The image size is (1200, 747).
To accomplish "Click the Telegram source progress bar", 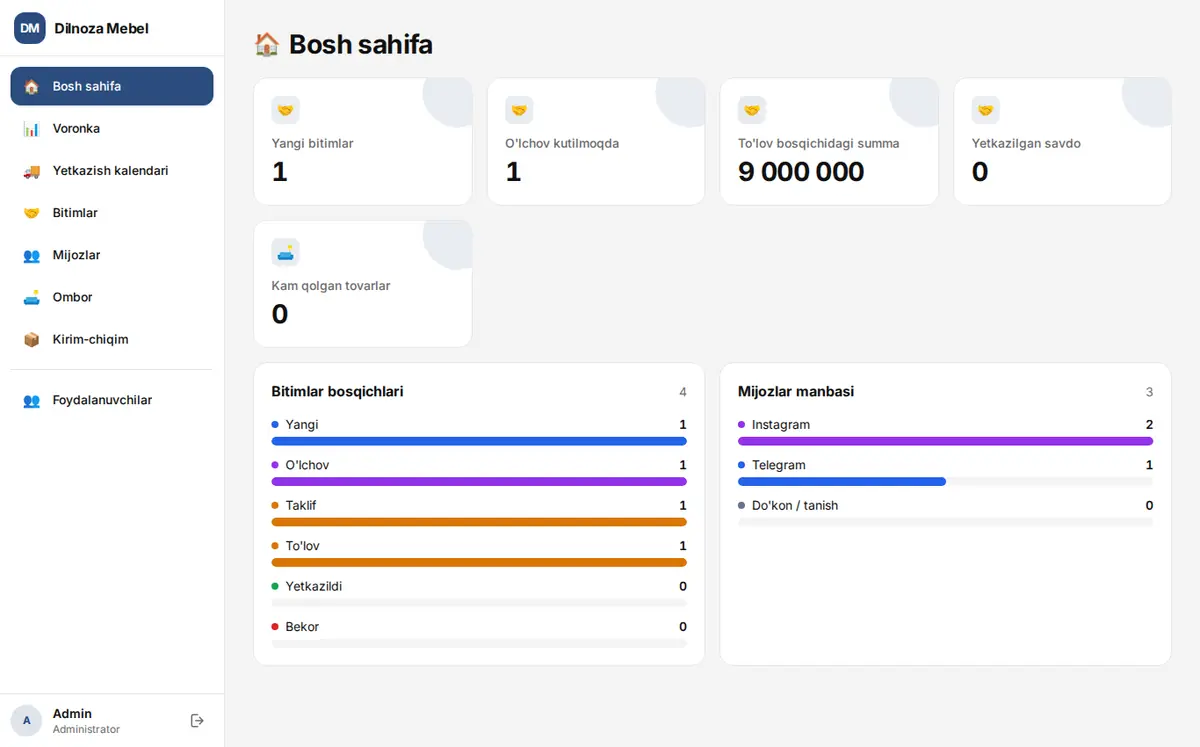I will (x=945, y=481).
